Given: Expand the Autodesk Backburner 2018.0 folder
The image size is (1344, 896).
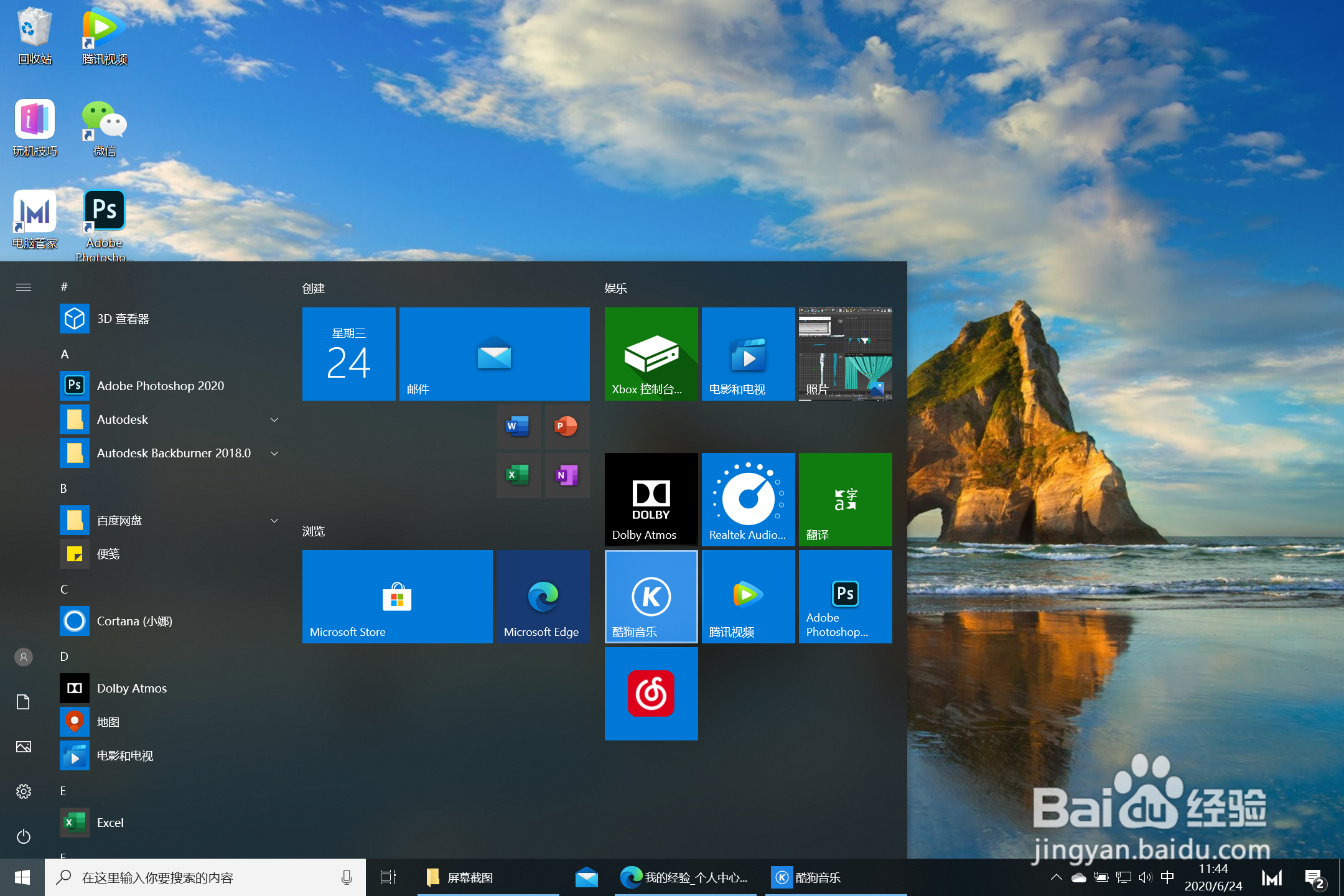Looking at the screenshot, I should [x=274, y=453].
